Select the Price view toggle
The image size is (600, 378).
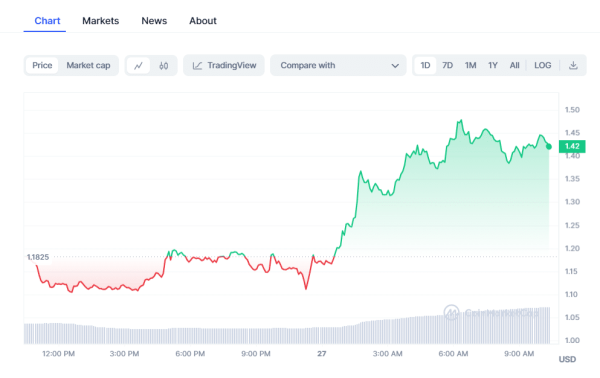[42, 65]
